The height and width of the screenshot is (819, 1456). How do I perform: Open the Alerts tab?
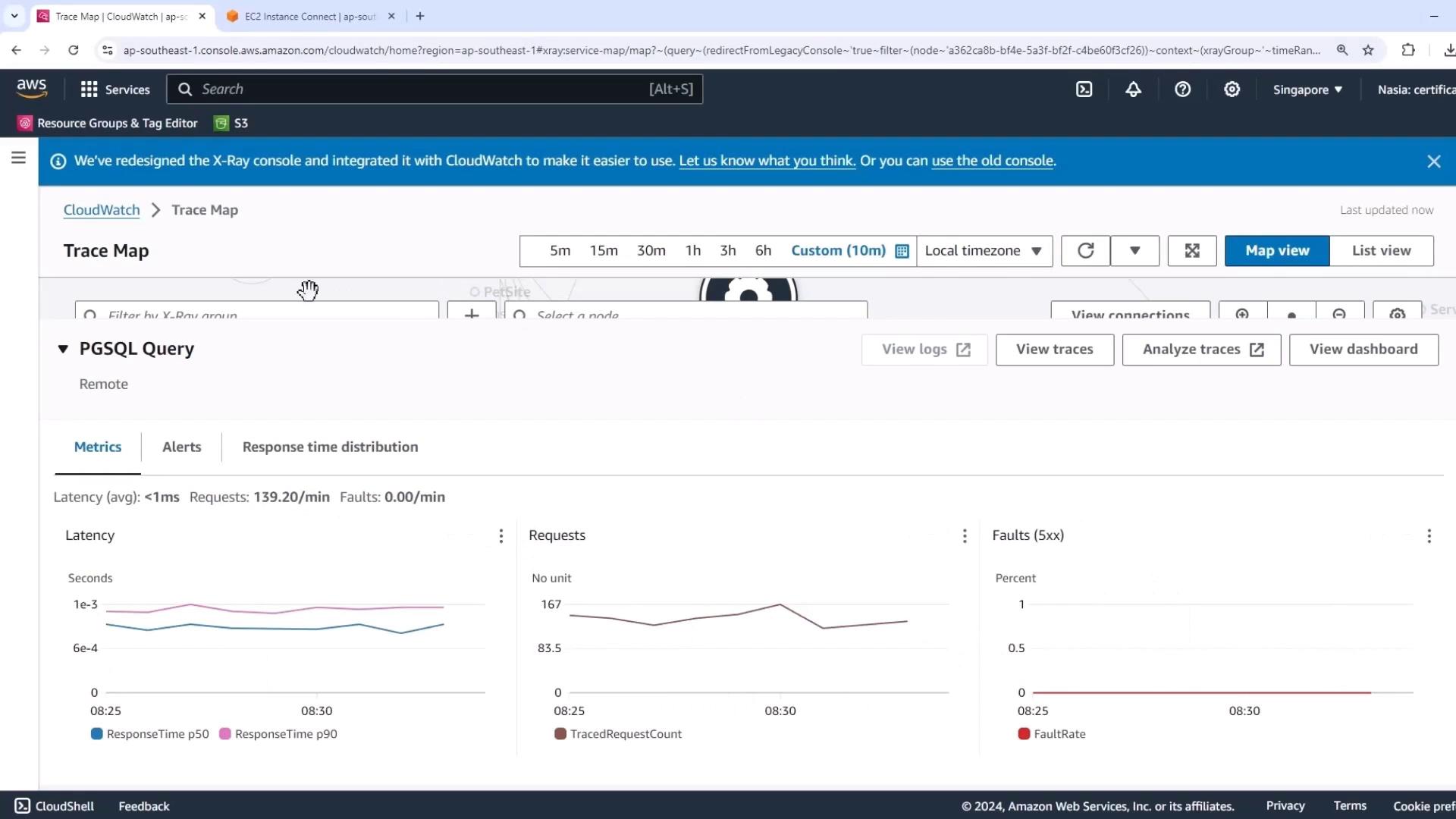(182, 447)
